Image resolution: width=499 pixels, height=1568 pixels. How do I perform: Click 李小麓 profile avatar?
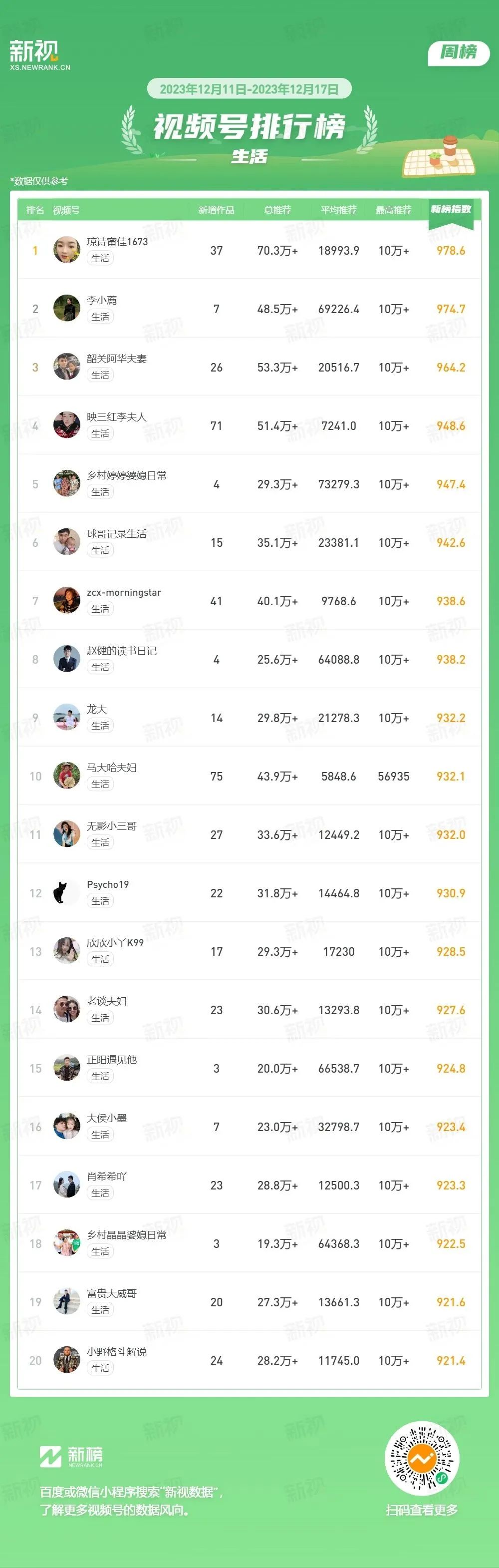pos(67,308)
